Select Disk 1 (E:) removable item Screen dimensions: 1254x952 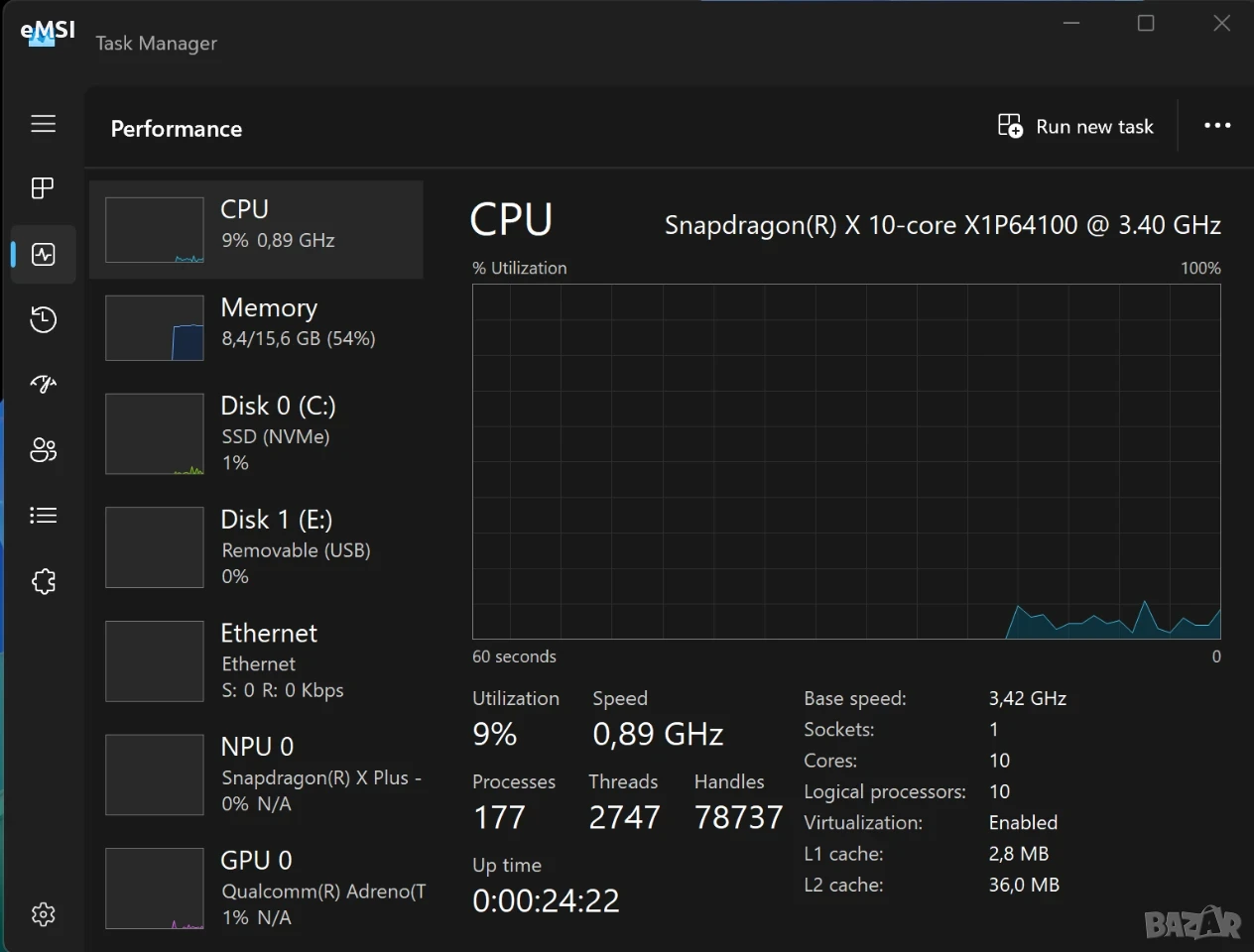(256, 547)
